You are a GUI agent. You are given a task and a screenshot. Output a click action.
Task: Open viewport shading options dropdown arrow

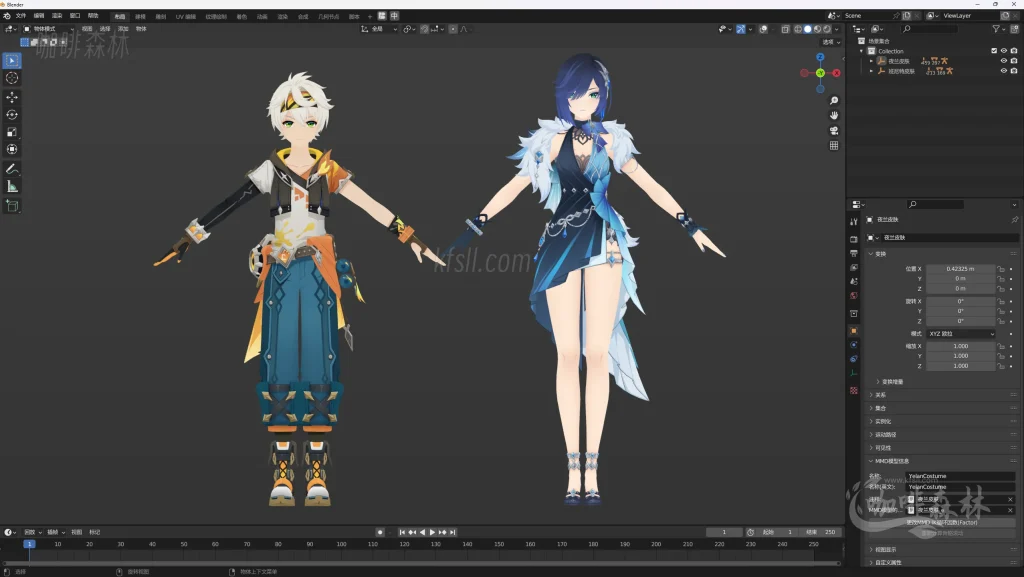point(837,29)
